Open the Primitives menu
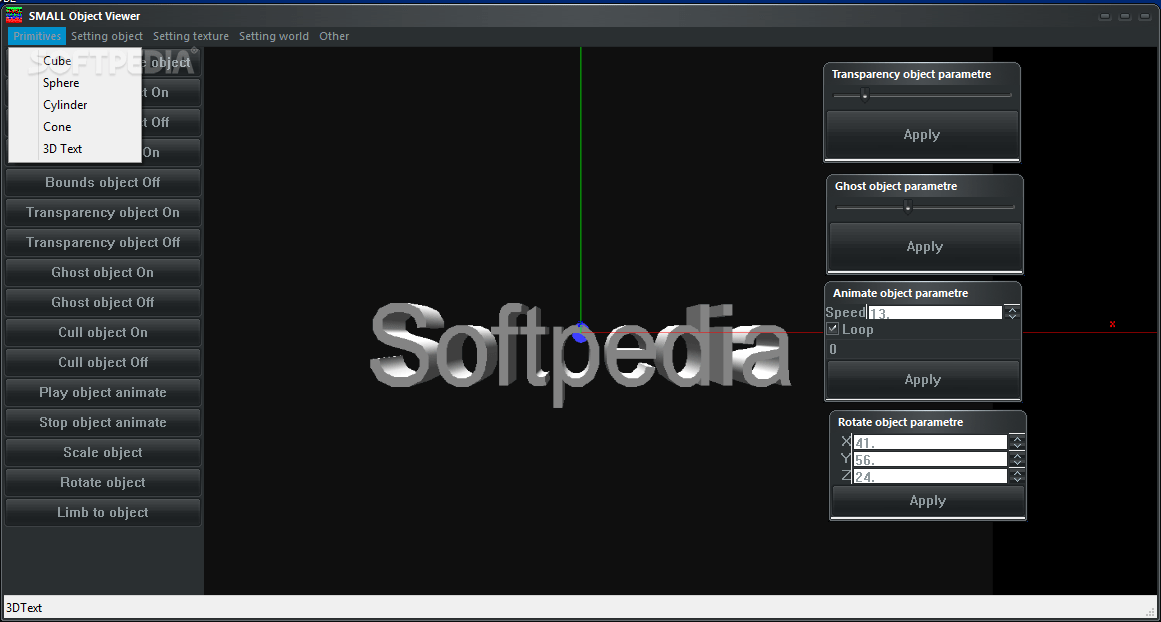 coord(37,36)
